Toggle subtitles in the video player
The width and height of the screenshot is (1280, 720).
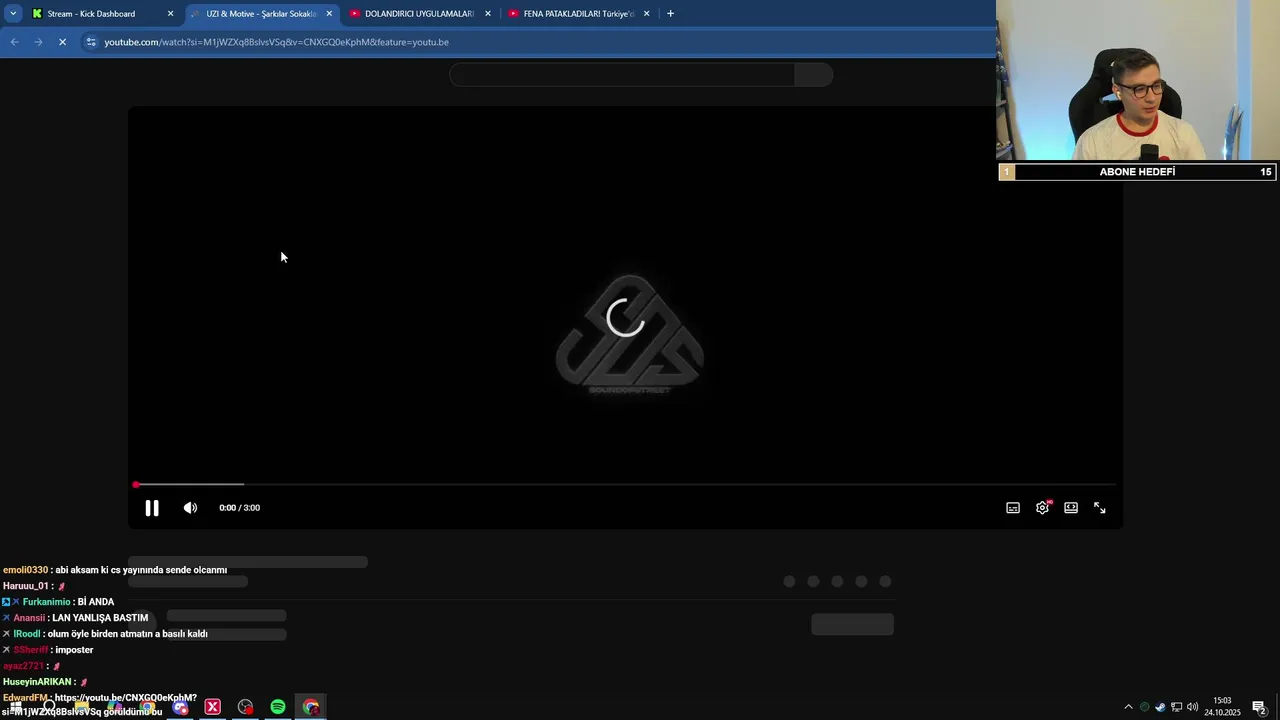[1013, 508]
